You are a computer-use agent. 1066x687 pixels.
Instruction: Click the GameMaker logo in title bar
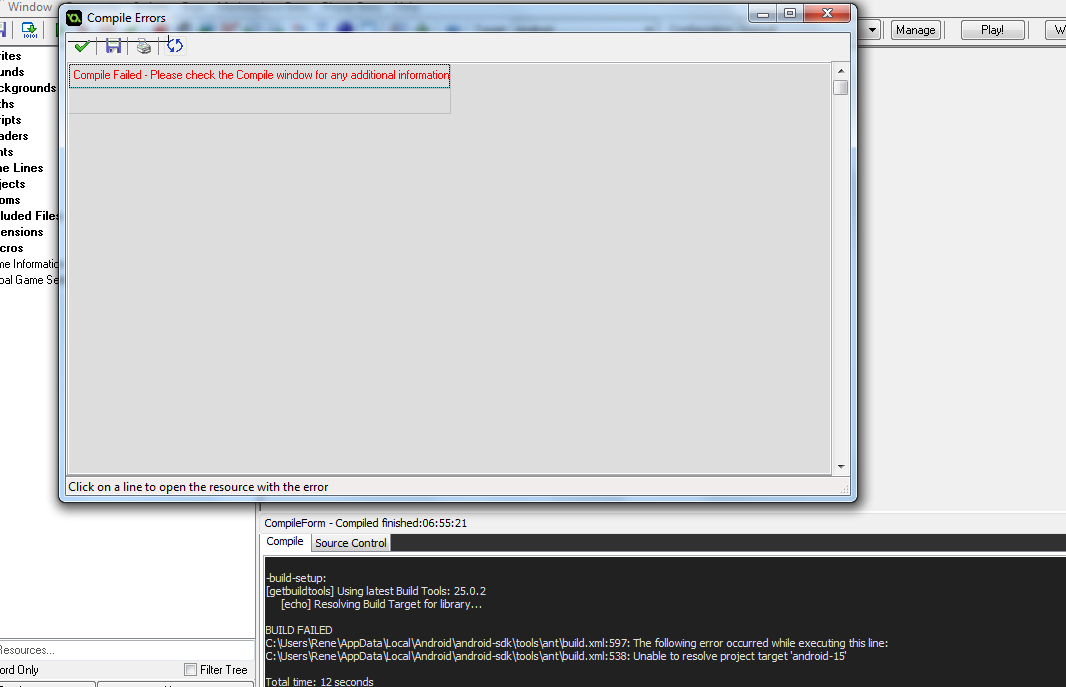coord(74,17)
